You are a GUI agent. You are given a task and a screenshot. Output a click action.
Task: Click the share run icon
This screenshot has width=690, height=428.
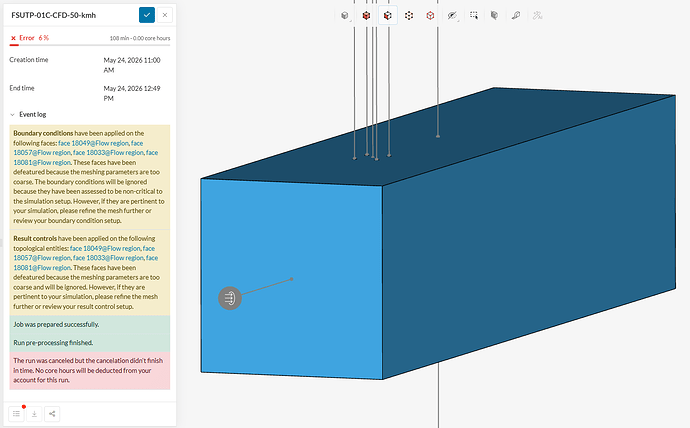(52, 413)
